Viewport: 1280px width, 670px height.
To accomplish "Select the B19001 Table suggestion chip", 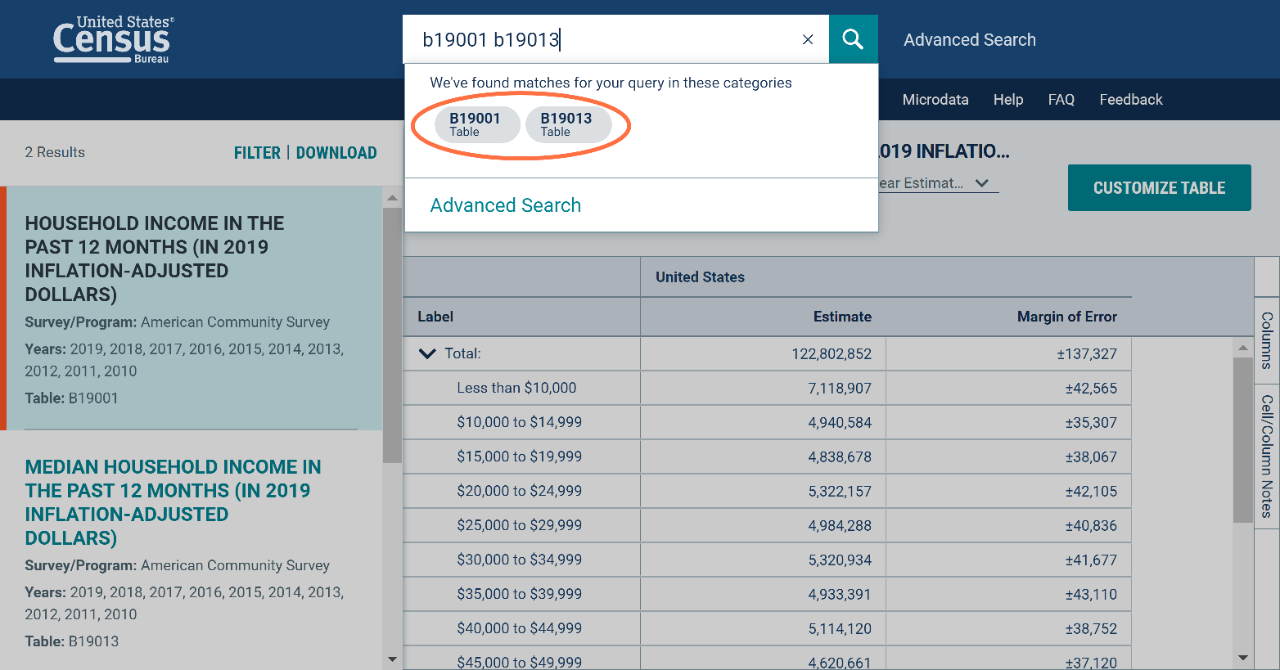I will click(x=477, y=125).
